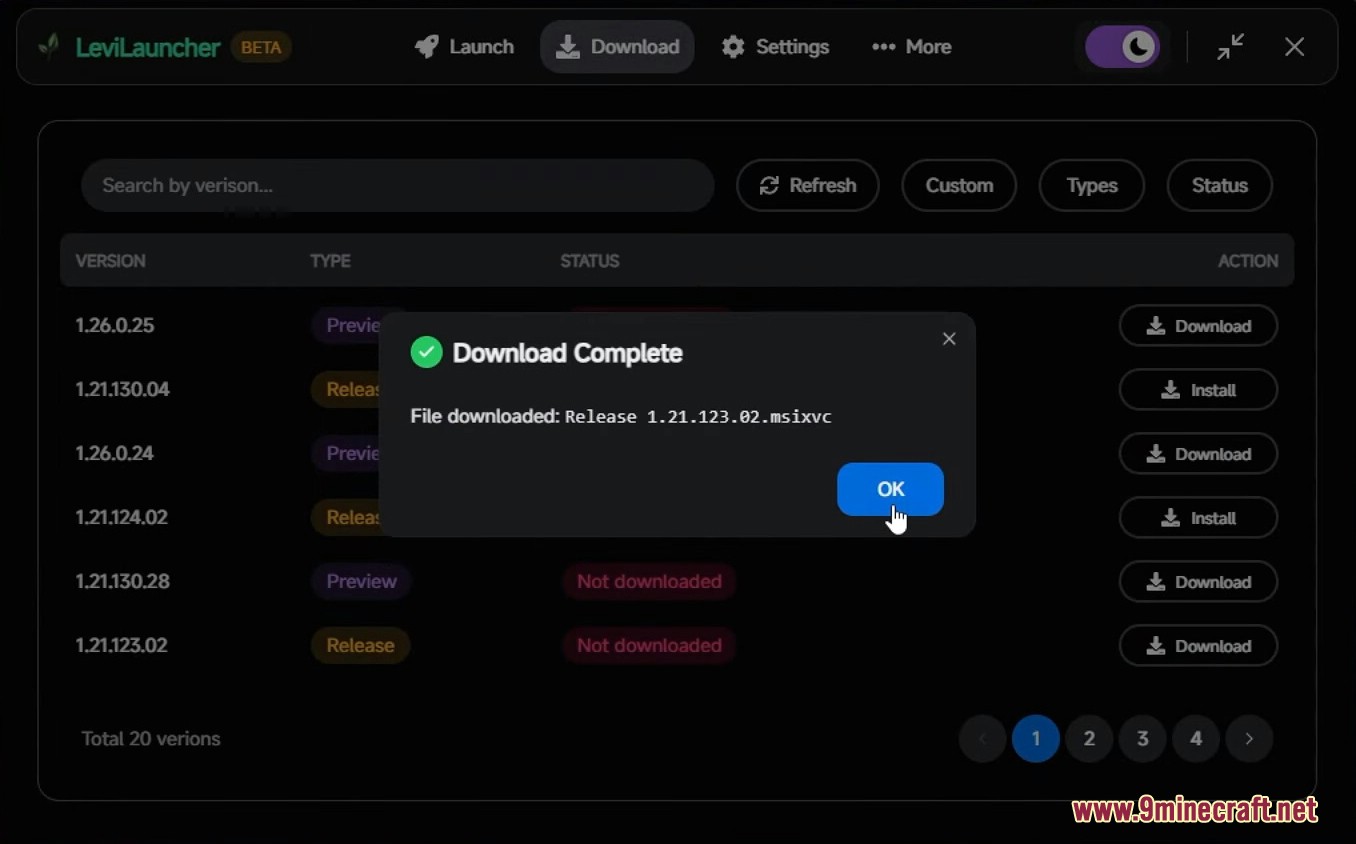The height and width of the screenshot is (844, 1356).
Task: Switch to the Settings tab
Action: coord(775,47)
